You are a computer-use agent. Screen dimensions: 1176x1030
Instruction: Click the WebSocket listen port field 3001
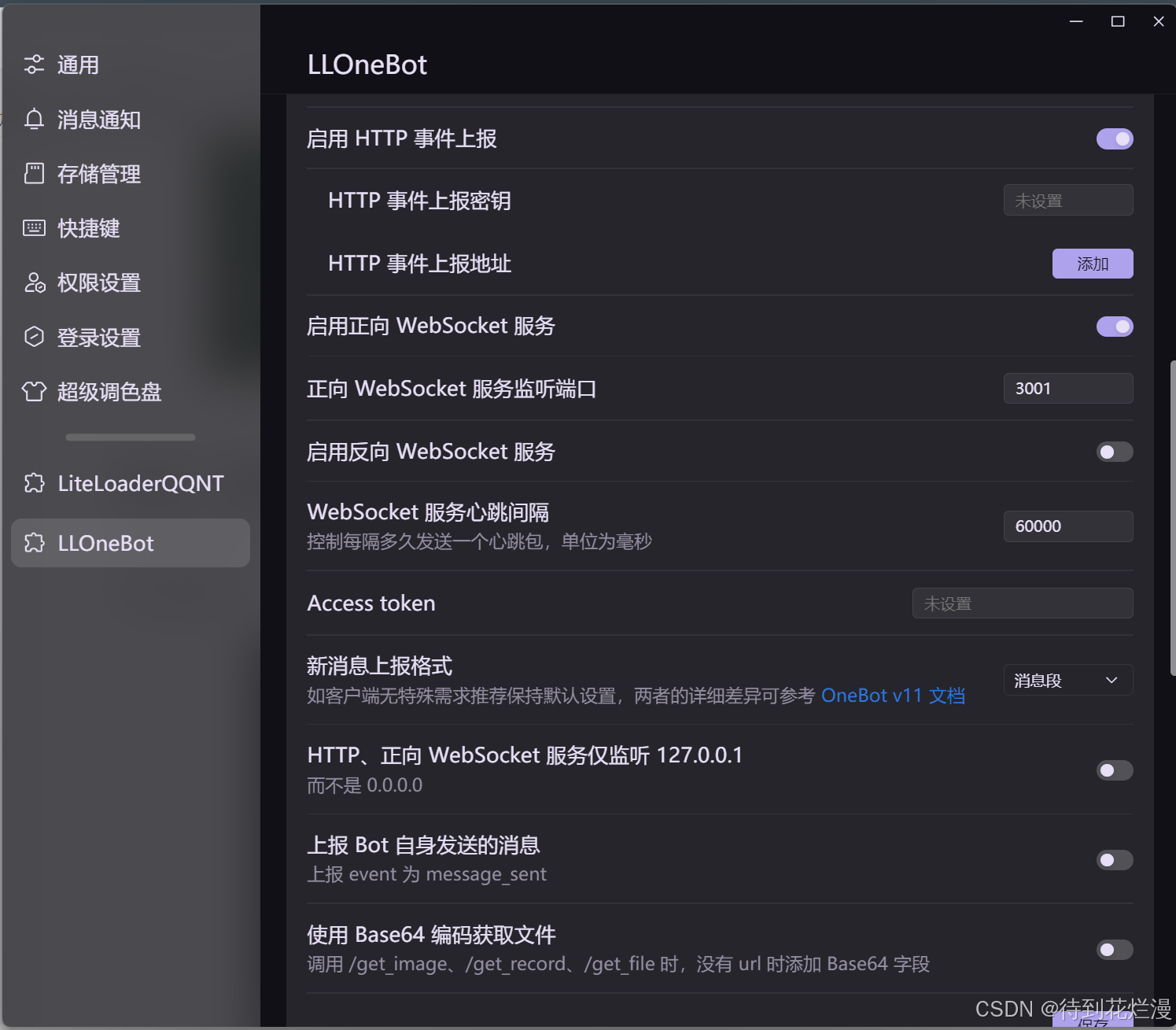tap(1068, 388)
